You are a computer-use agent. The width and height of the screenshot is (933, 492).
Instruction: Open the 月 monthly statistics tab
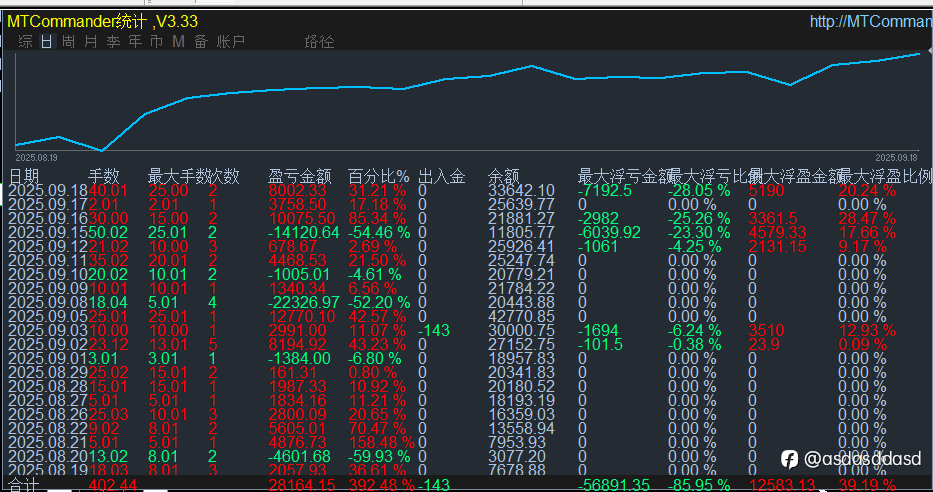click(x=91, y=41)
